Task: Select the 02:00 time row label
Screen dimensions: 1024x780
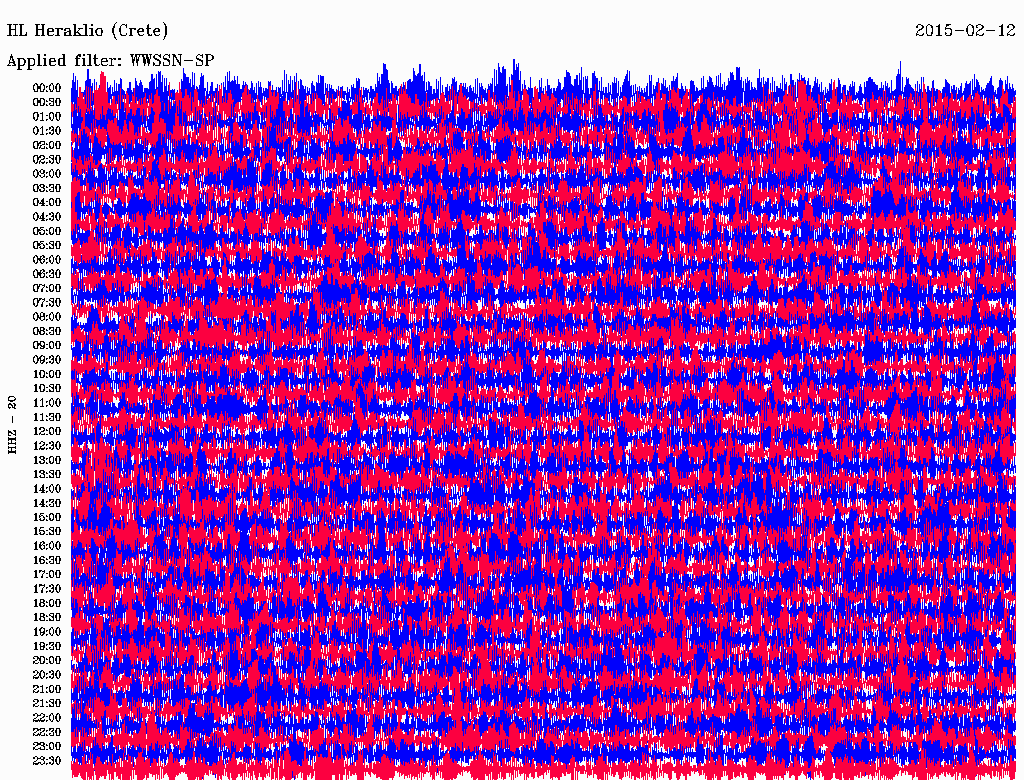Action: [47, 146]
